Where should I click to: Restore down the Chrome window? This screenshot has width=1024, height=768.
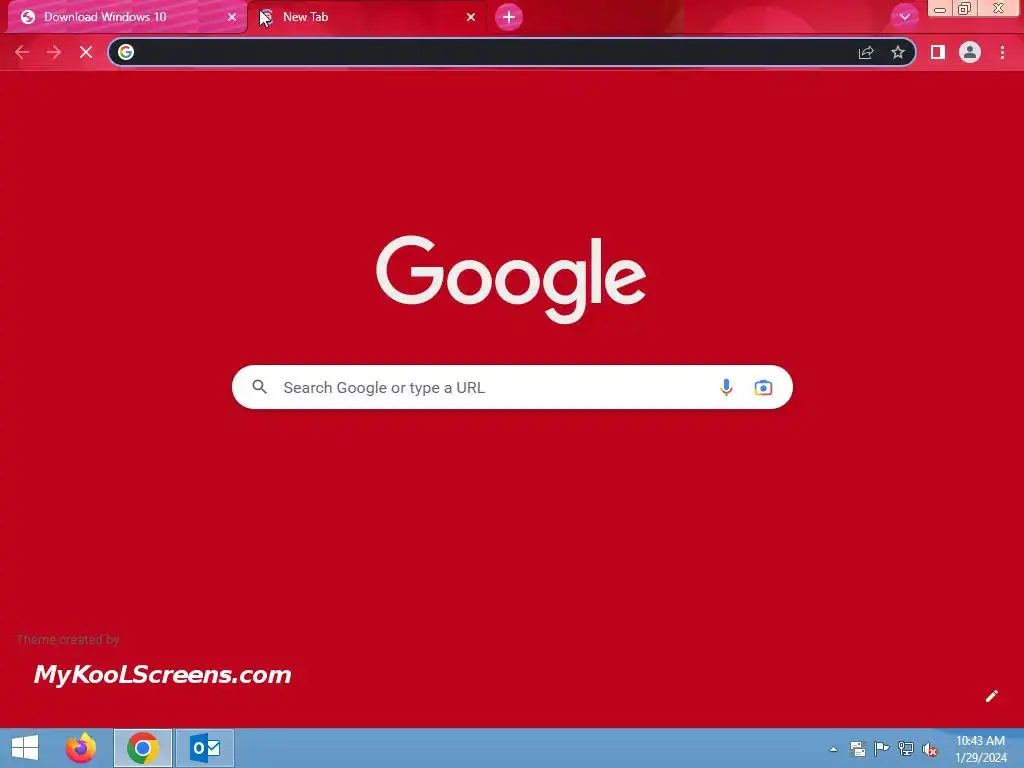click(965, 8)
